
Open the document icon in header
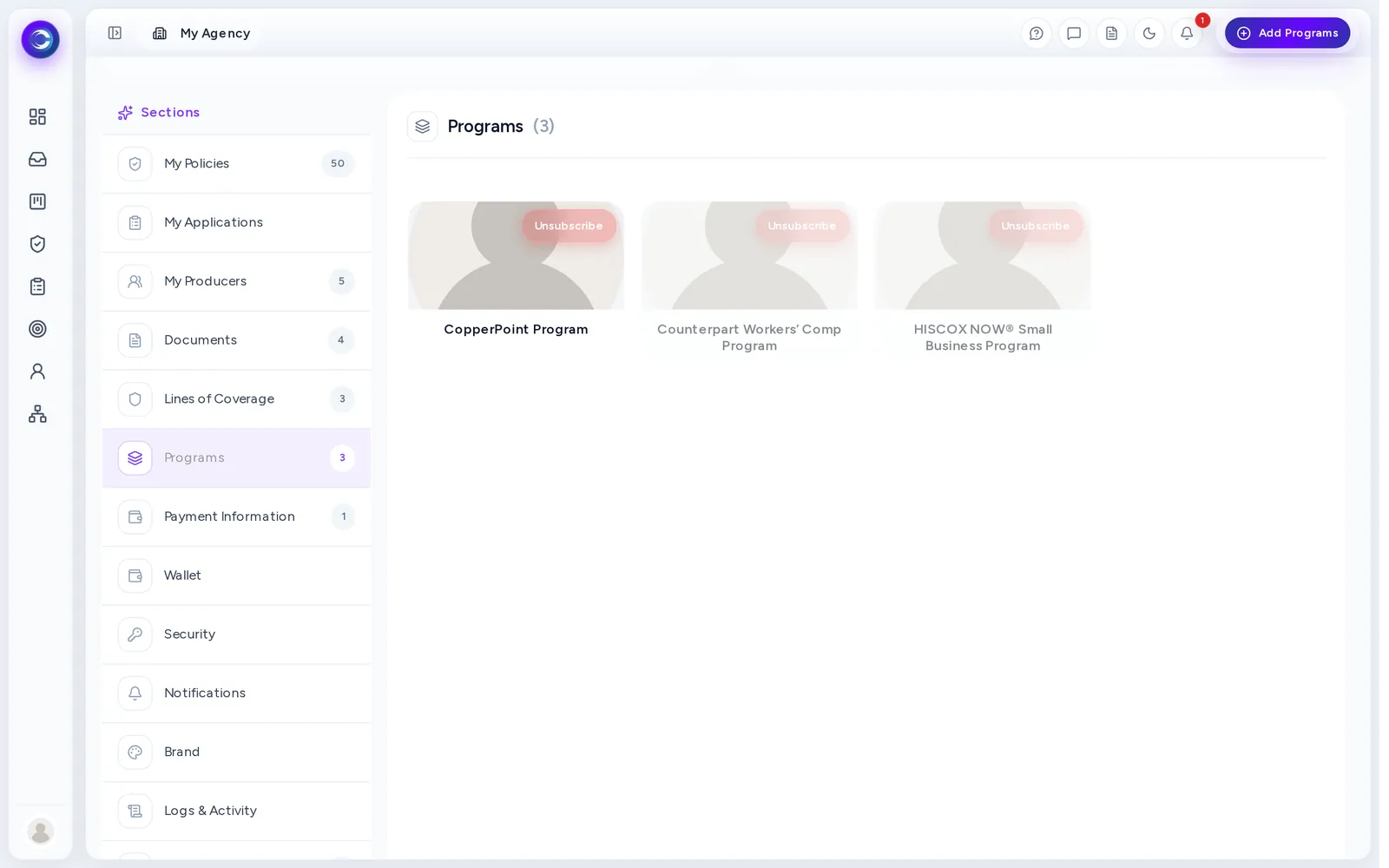1111,33
